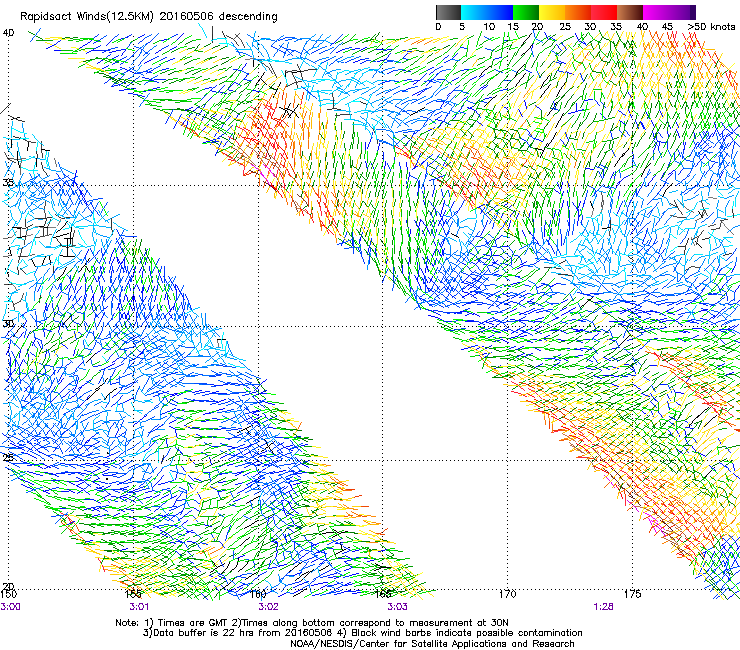Click the longitude label 160

click(x=258, y=594)
